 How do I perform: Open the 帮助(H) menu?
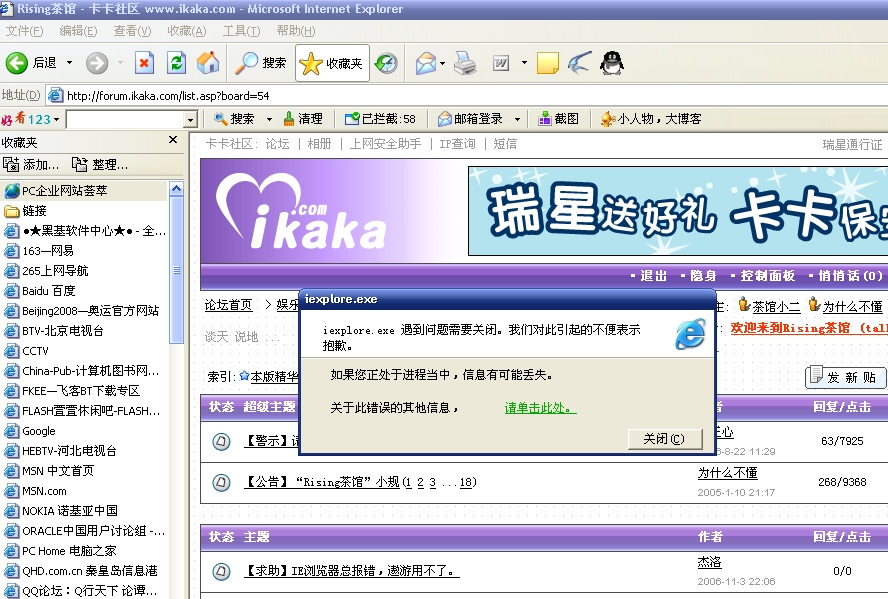coord(296,31)
